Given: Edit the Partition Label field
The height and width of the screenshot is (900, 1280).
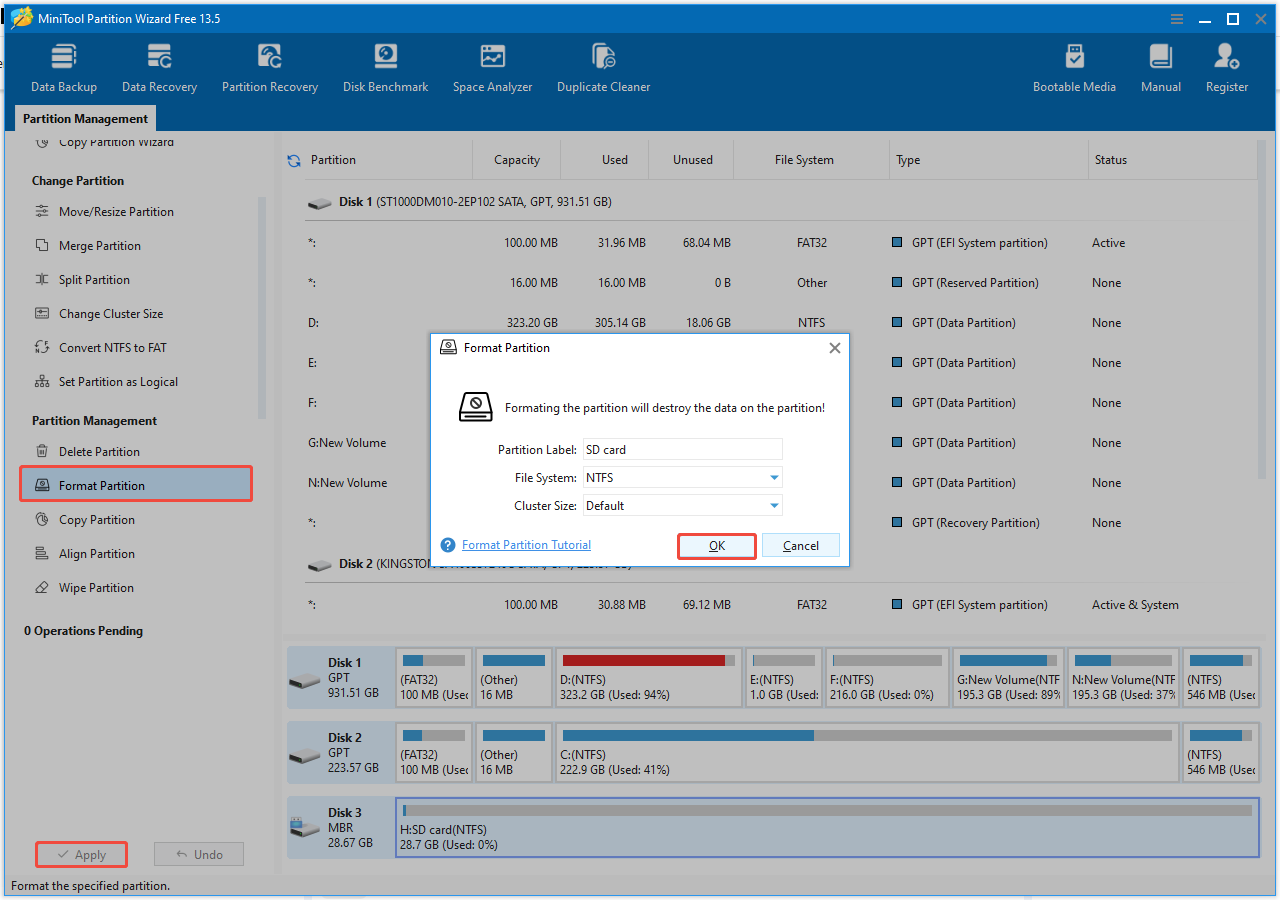Looking at the screenshot, I should click(x=683, y=449).
